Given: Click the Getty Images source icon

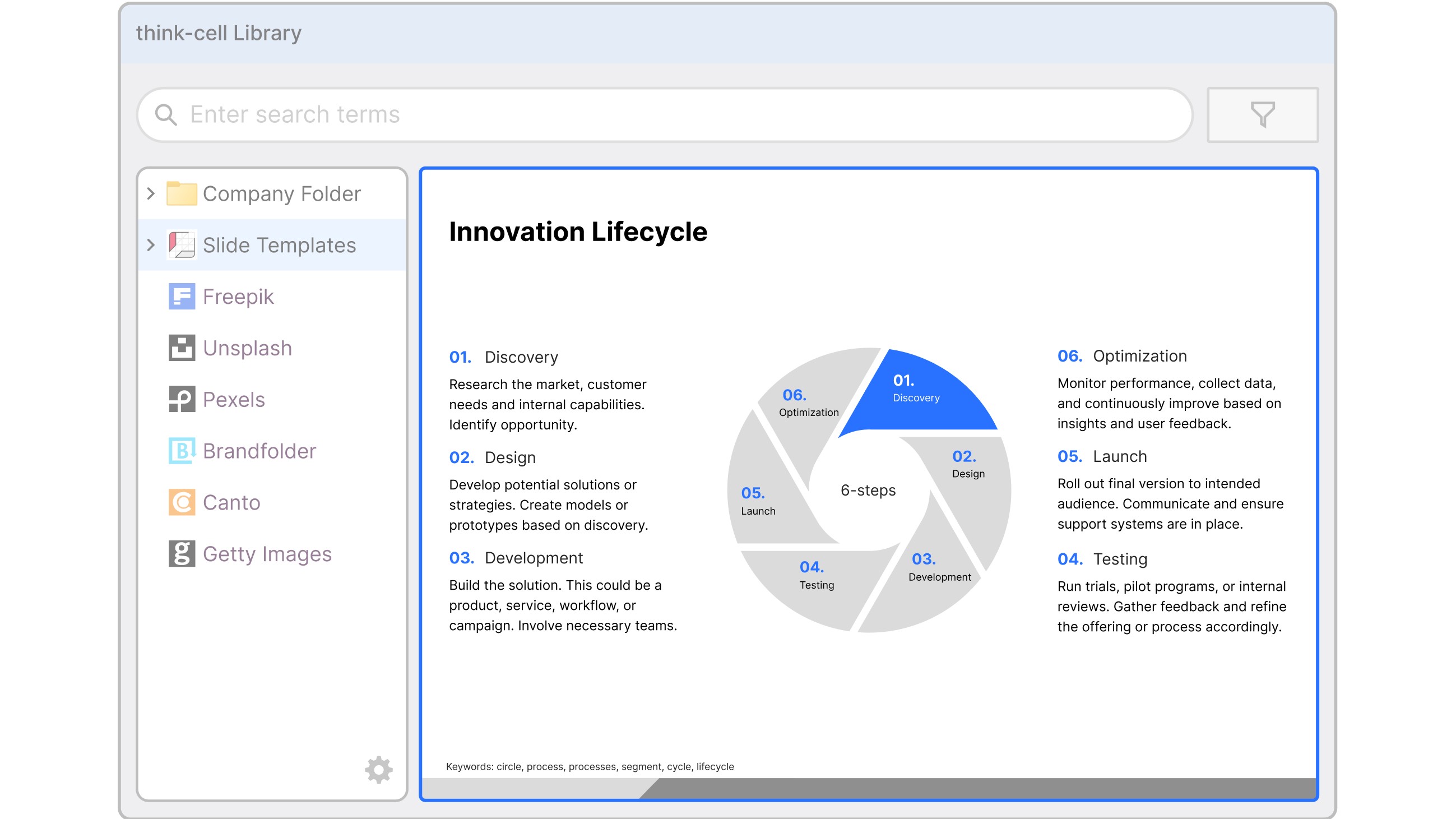Looking at the screenshot, I should pyautogui.click(x=182, y=554).
